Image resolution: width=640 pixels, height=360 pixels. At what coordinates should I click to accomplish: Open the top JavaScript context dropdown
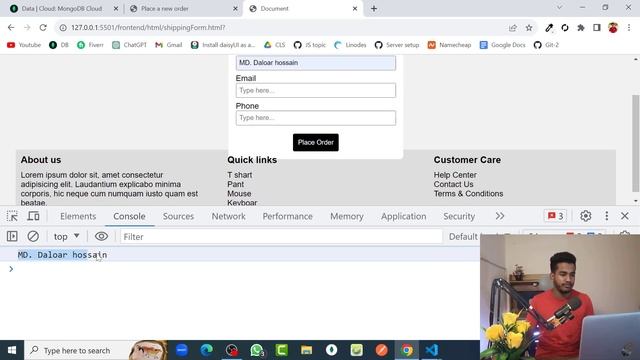pos(67,236)
